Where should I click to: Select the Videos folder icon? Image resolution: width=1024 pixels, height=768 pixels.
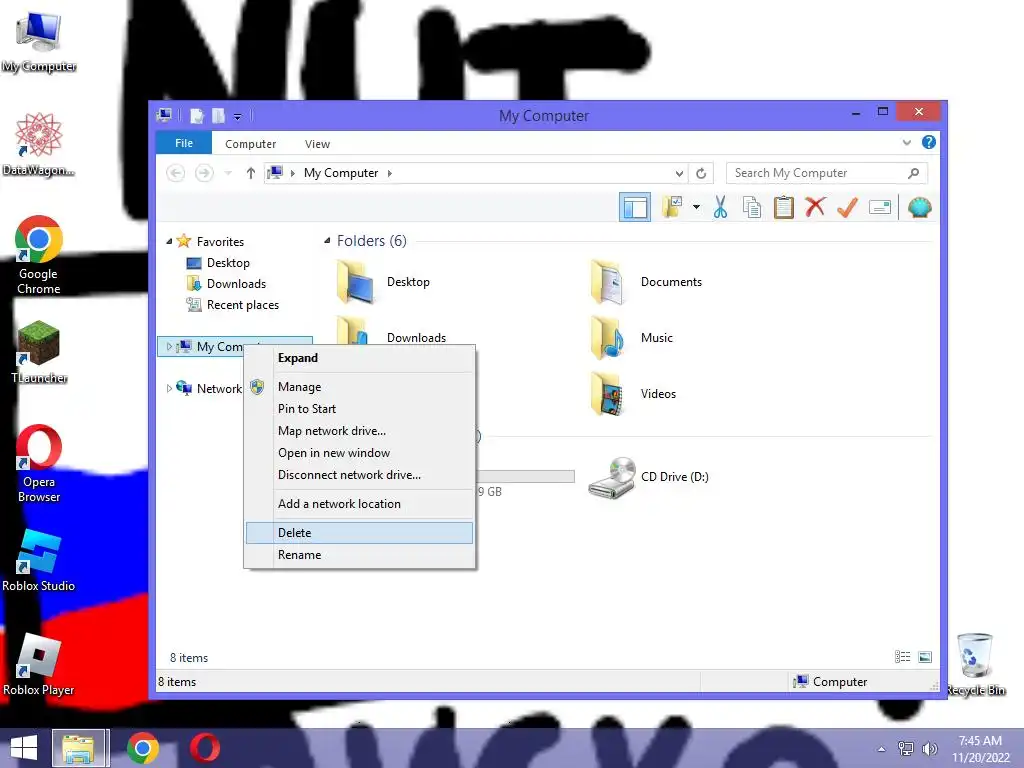tap(608, 394)
